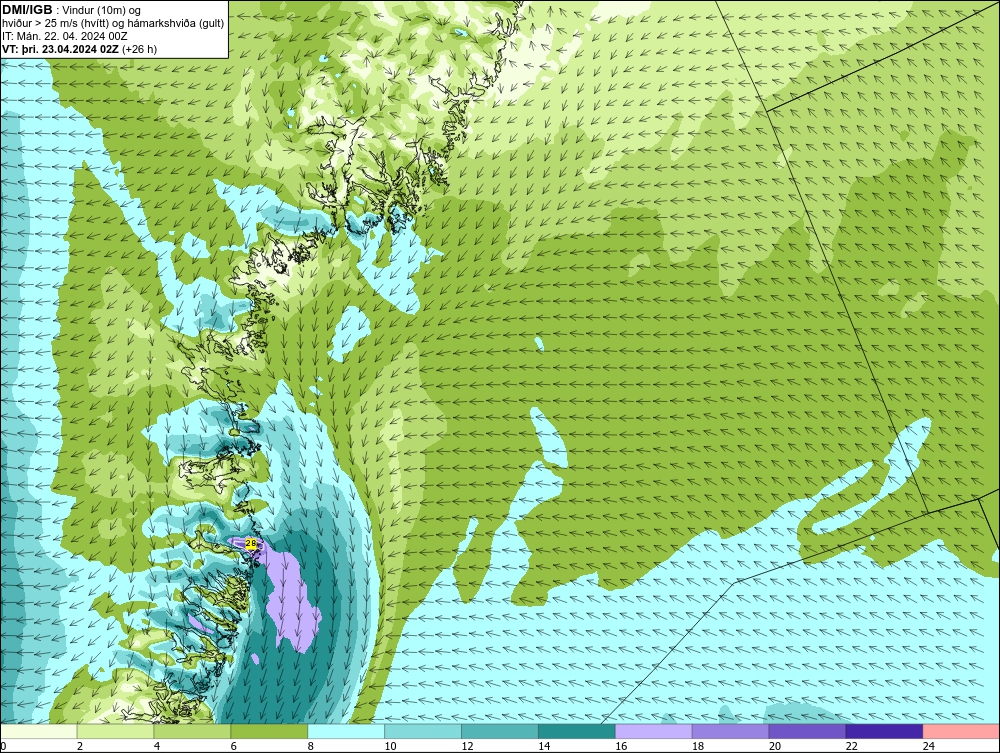The width and height of the screenshot is (1000, 753).
Task: Click the purple 18–20 legend swatch
Action: click(730, 731)
